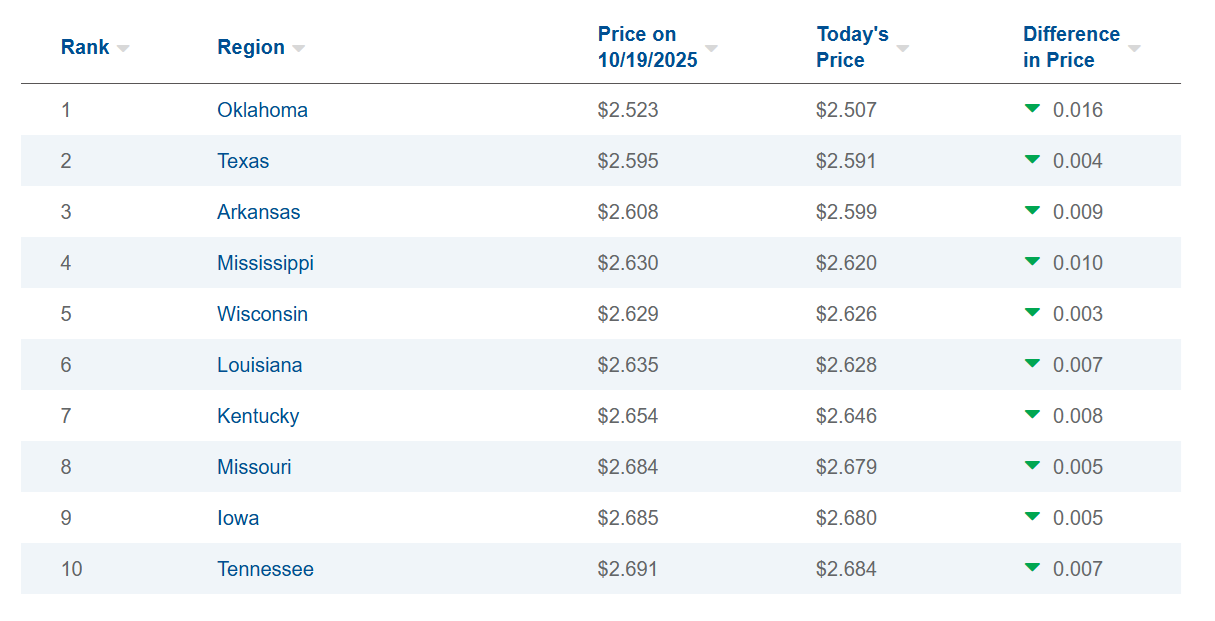Image resolution: width=1215 pixels, height=621 pixels.
Task: Open the Kentucky region link
Action: click(258, 416)
